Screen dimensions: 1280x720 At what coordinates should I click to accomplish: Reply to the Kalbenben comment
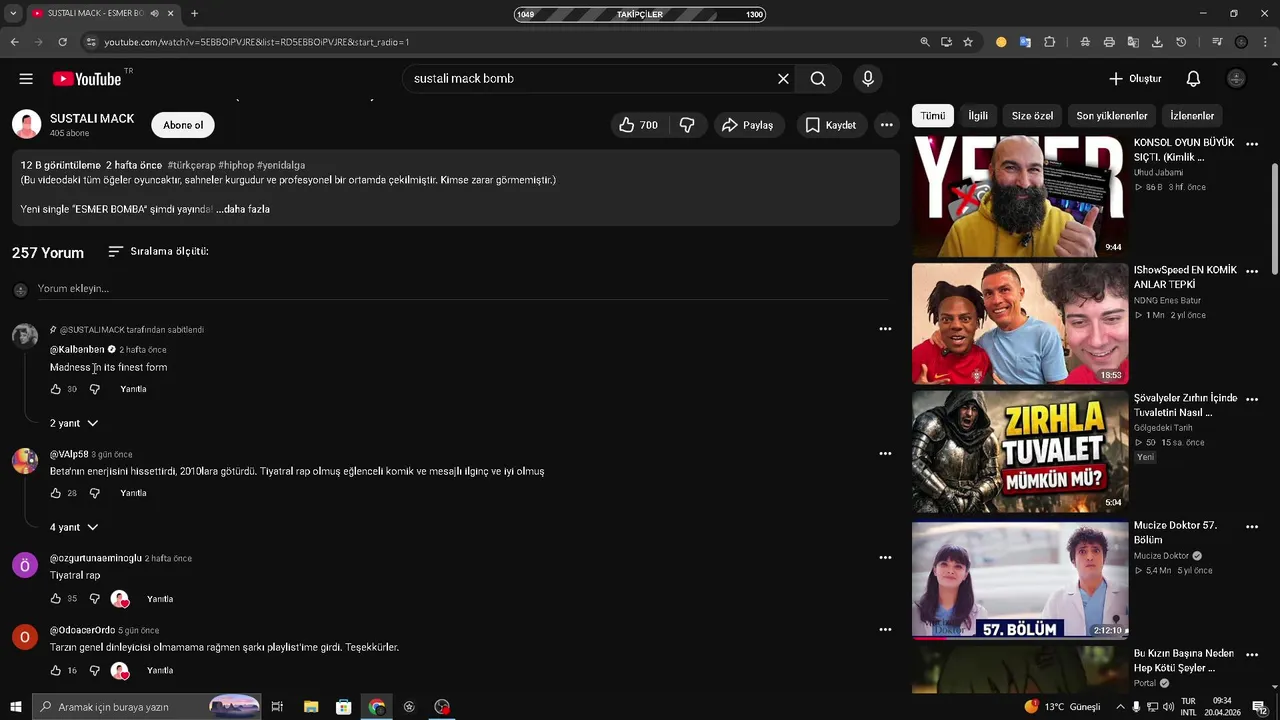[133, 389]
